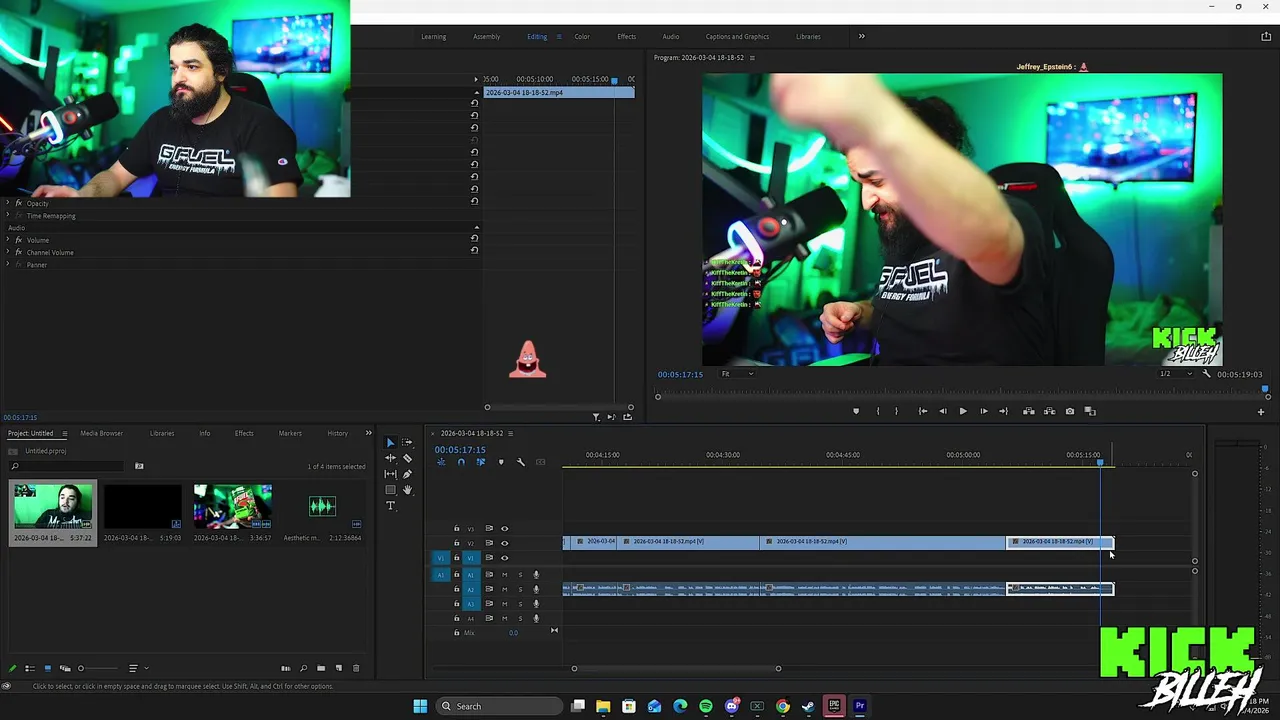This screenshot has height=720, width=1280.
Task: Switch to Audio workspace
Action: click(x=671, y=37)
